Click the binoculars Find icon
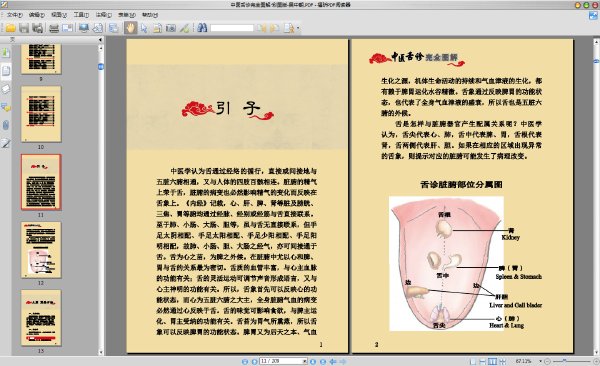This screenshot has height=366, width=600. pos(202,28)
